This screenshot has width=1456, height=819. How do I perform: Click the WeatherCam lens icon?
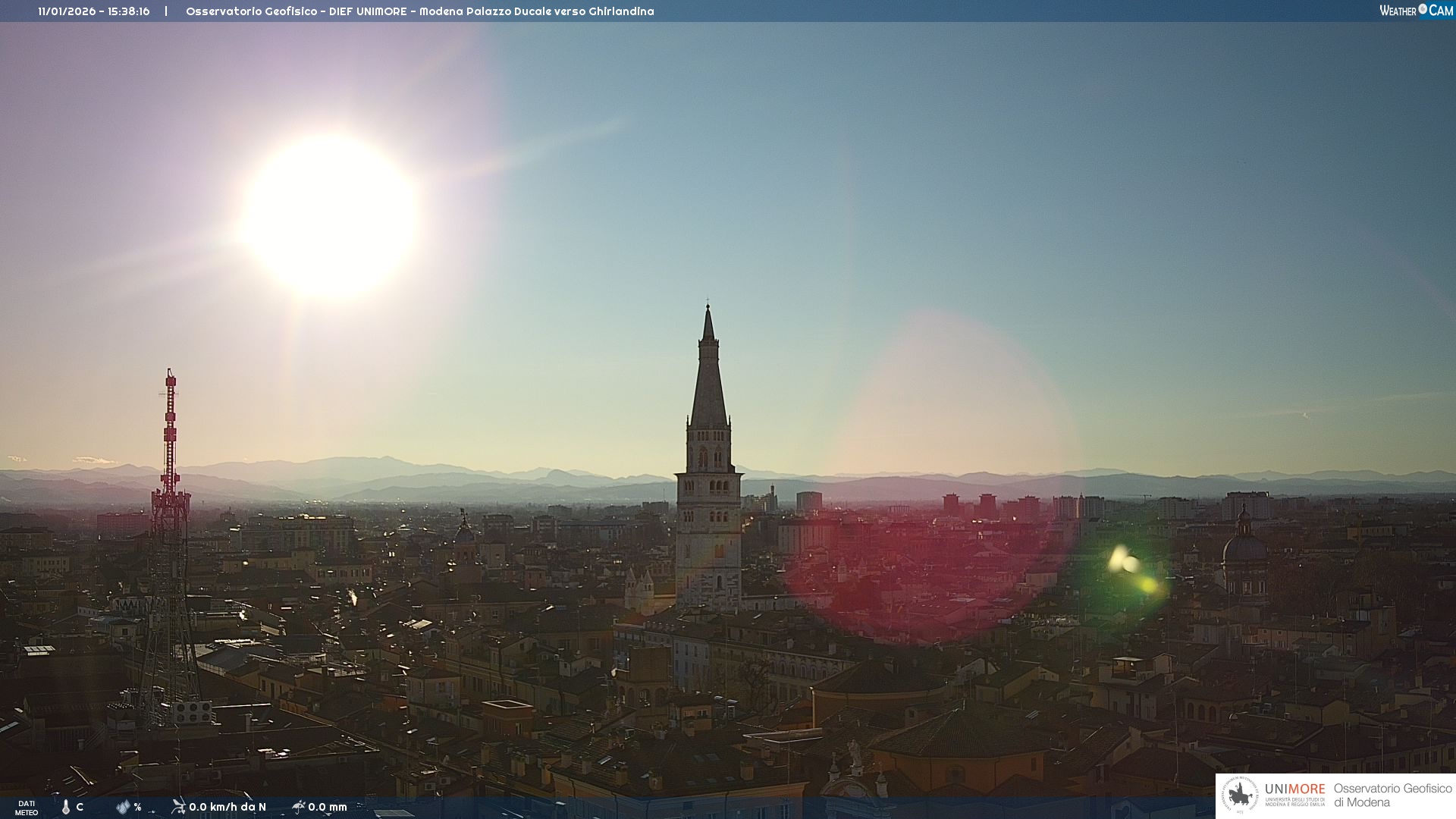[x=1423, y=9]
